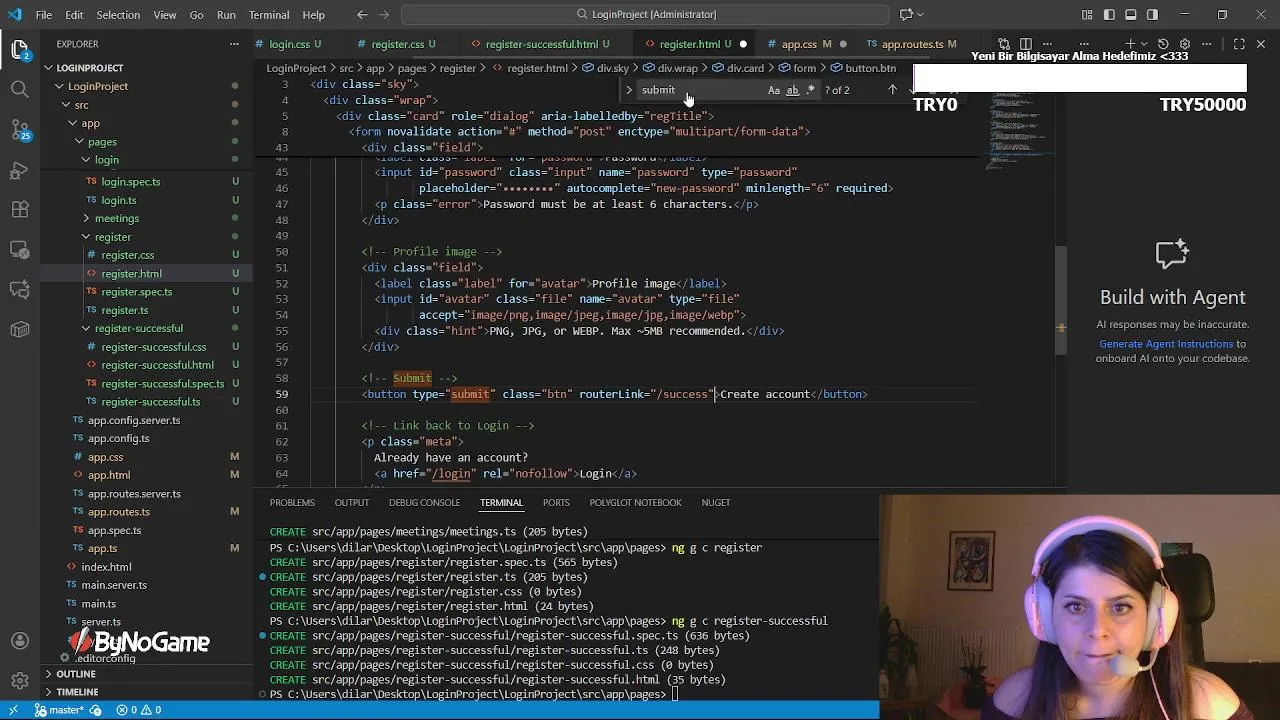
Task: Open the Copilot chat icon in the title bar
Action: [x=906, y=14]
